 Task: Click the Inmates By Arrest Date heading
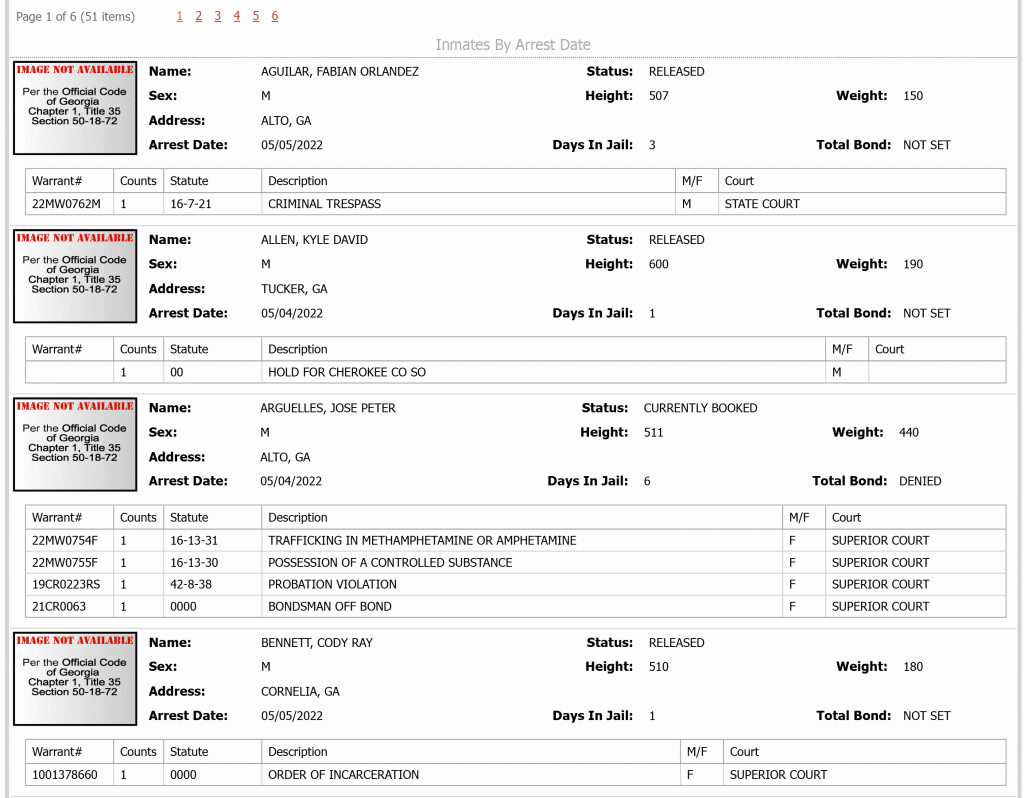[x=513, y=44]
